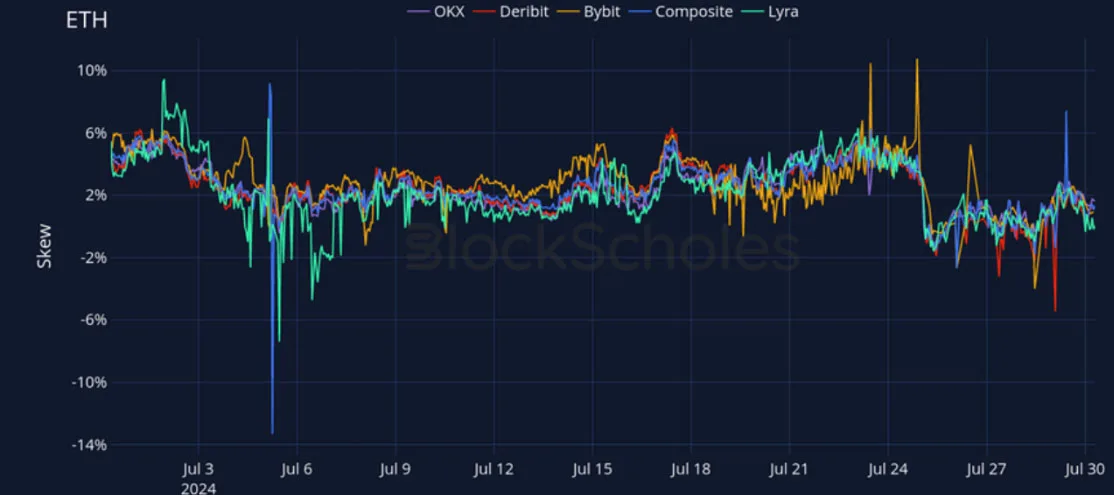The image size is (1114, 495).
Task: Click the Jul 27 x-axis date label
Action: [986, 469]
